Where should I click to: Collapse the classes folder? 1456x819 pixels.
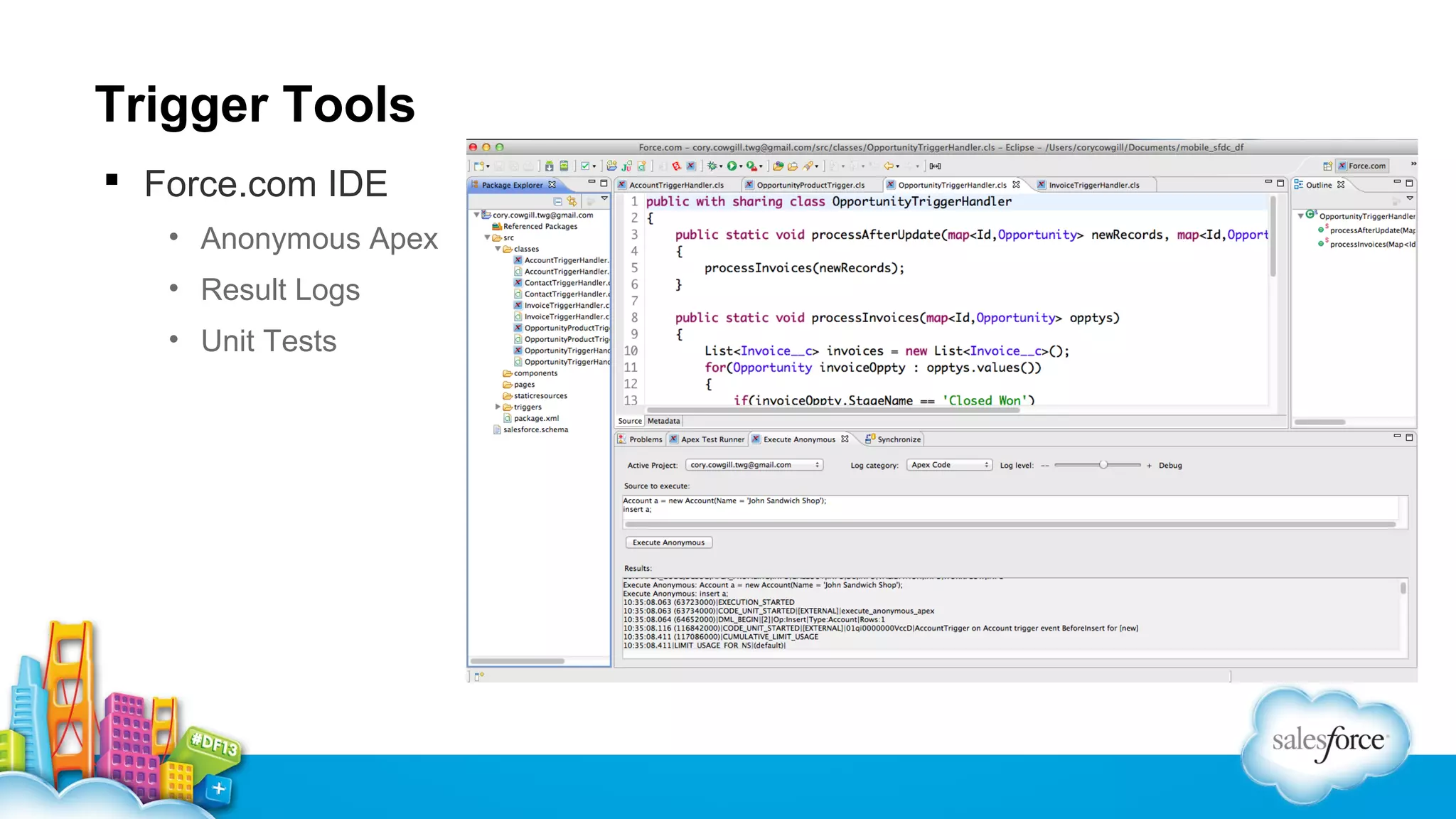(x=498, y=249)
